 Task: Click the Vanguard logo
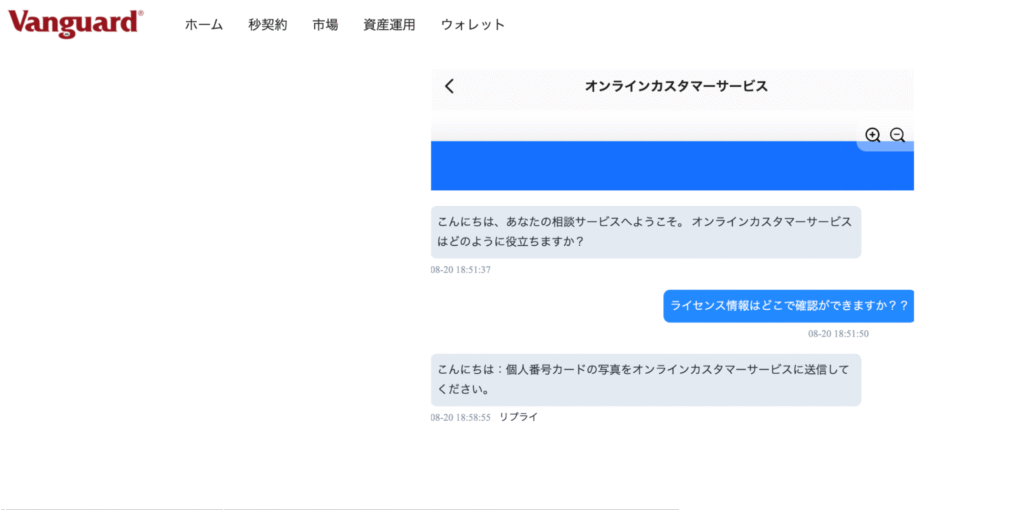click(x=76, y=24)
